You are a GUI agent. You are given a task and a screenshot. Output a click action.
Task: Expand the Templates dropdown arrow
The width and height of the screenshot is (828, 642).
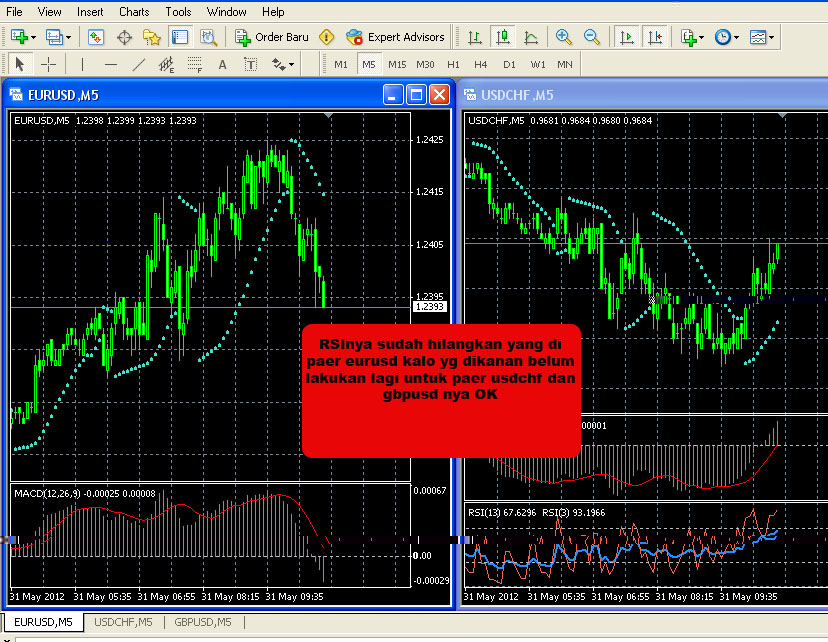[771, 37]
